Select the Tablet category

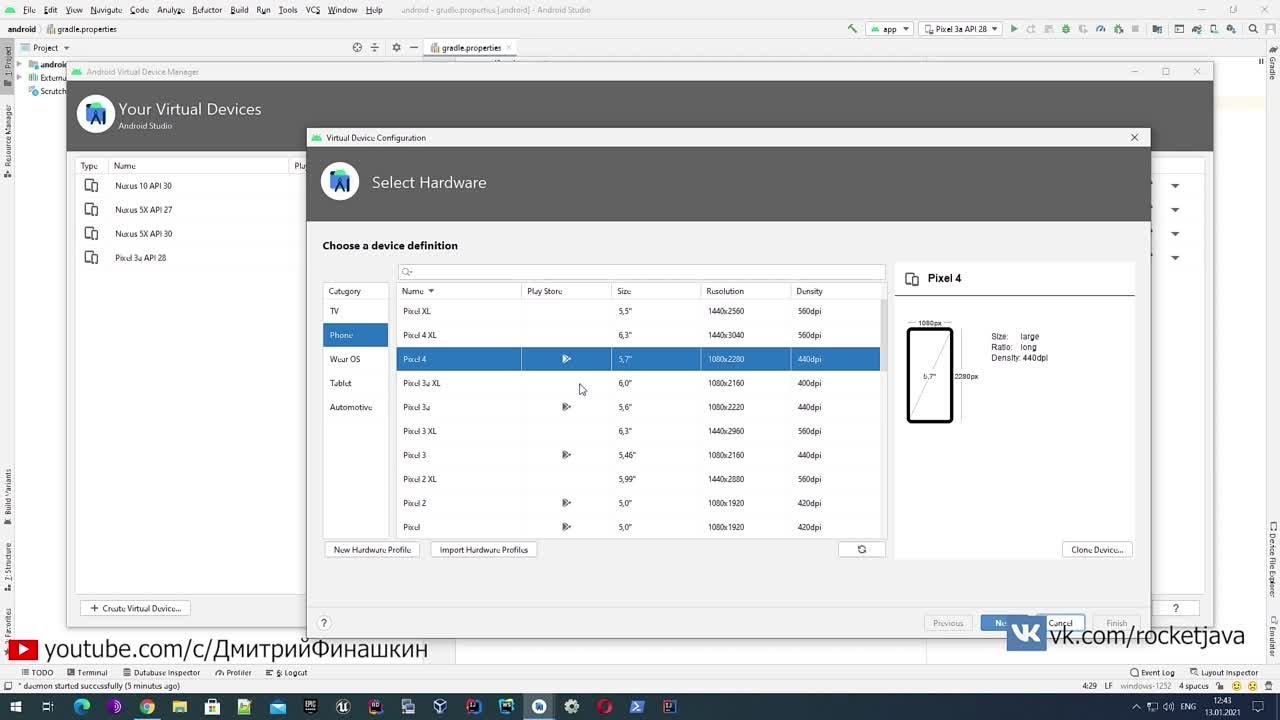tap(341, 383)
